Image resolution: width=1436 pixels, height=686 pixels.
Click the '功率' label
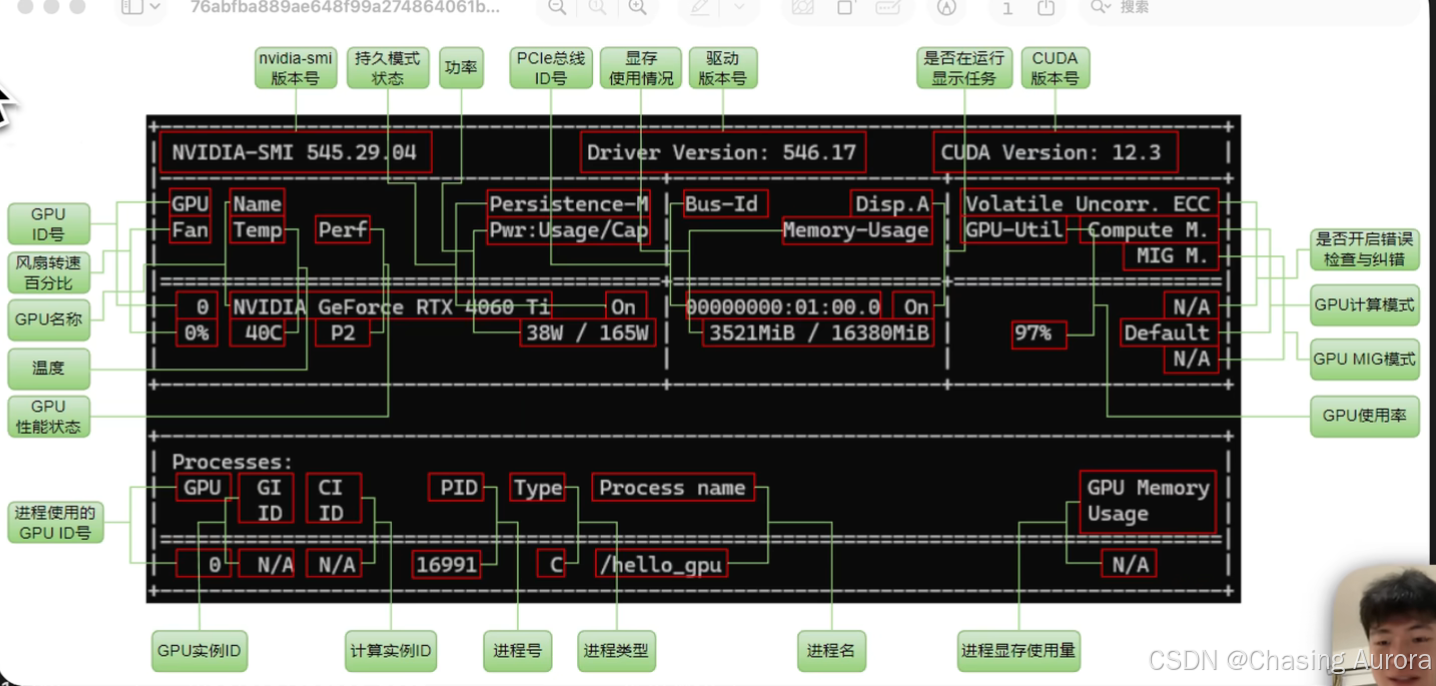tap(461, 68)
